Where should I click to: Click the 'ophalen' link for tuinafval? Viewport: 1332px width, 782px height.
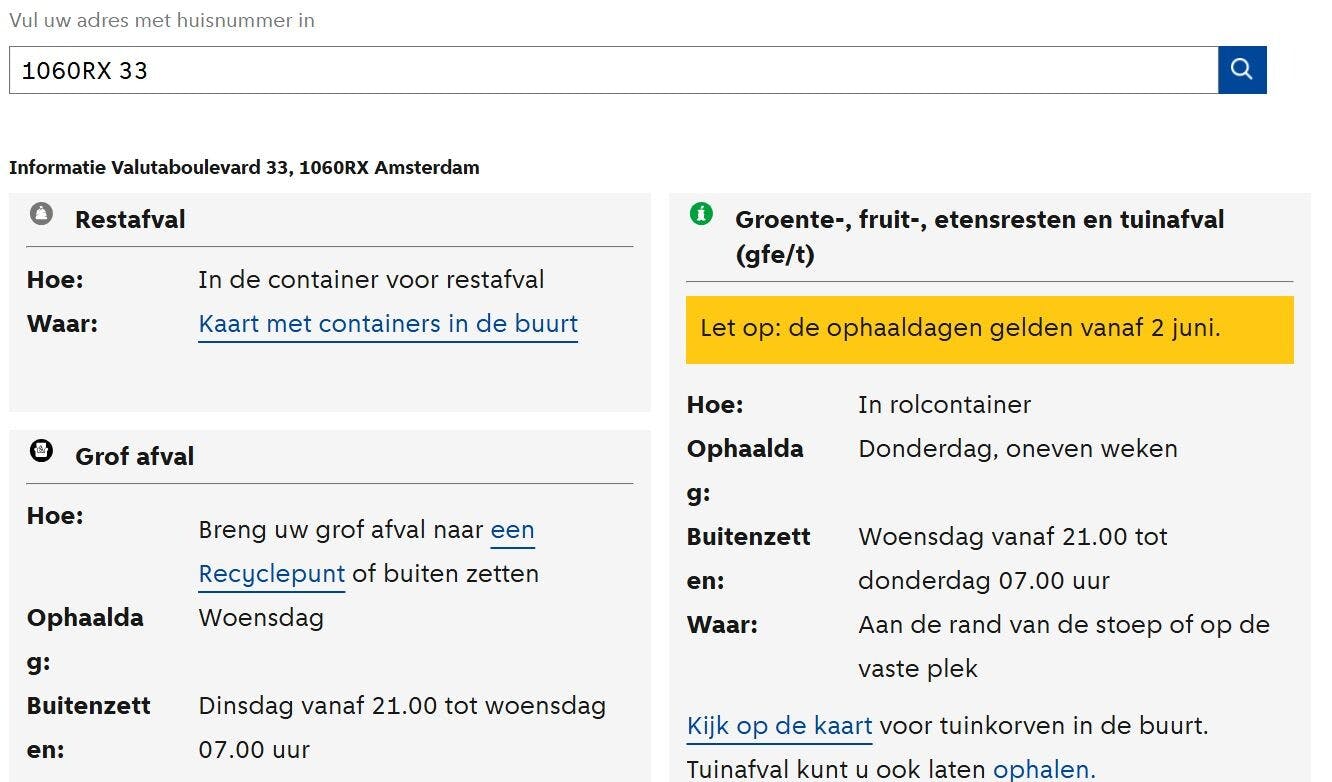point(1043,769)
